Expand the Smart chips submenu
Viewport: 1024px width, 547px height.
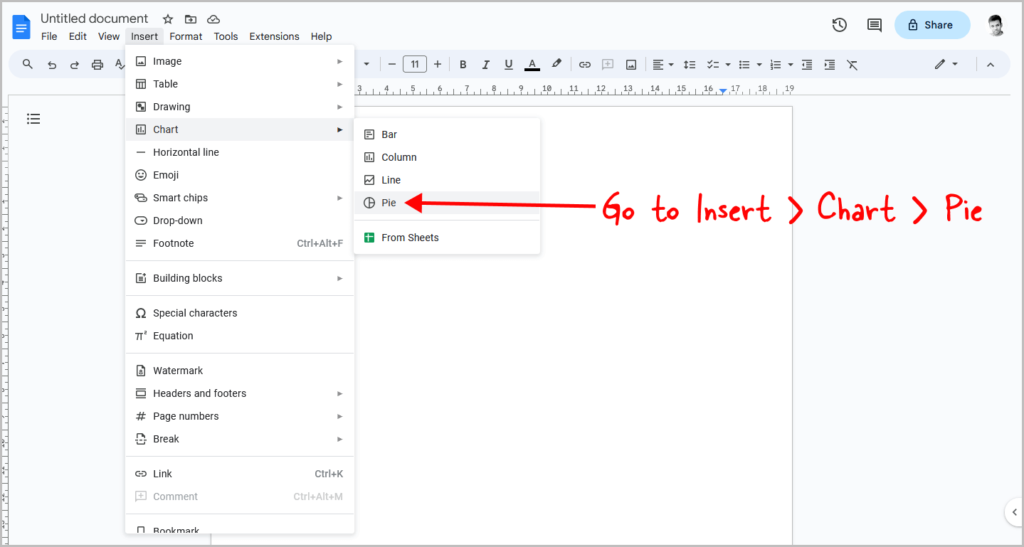pos(240,198)
